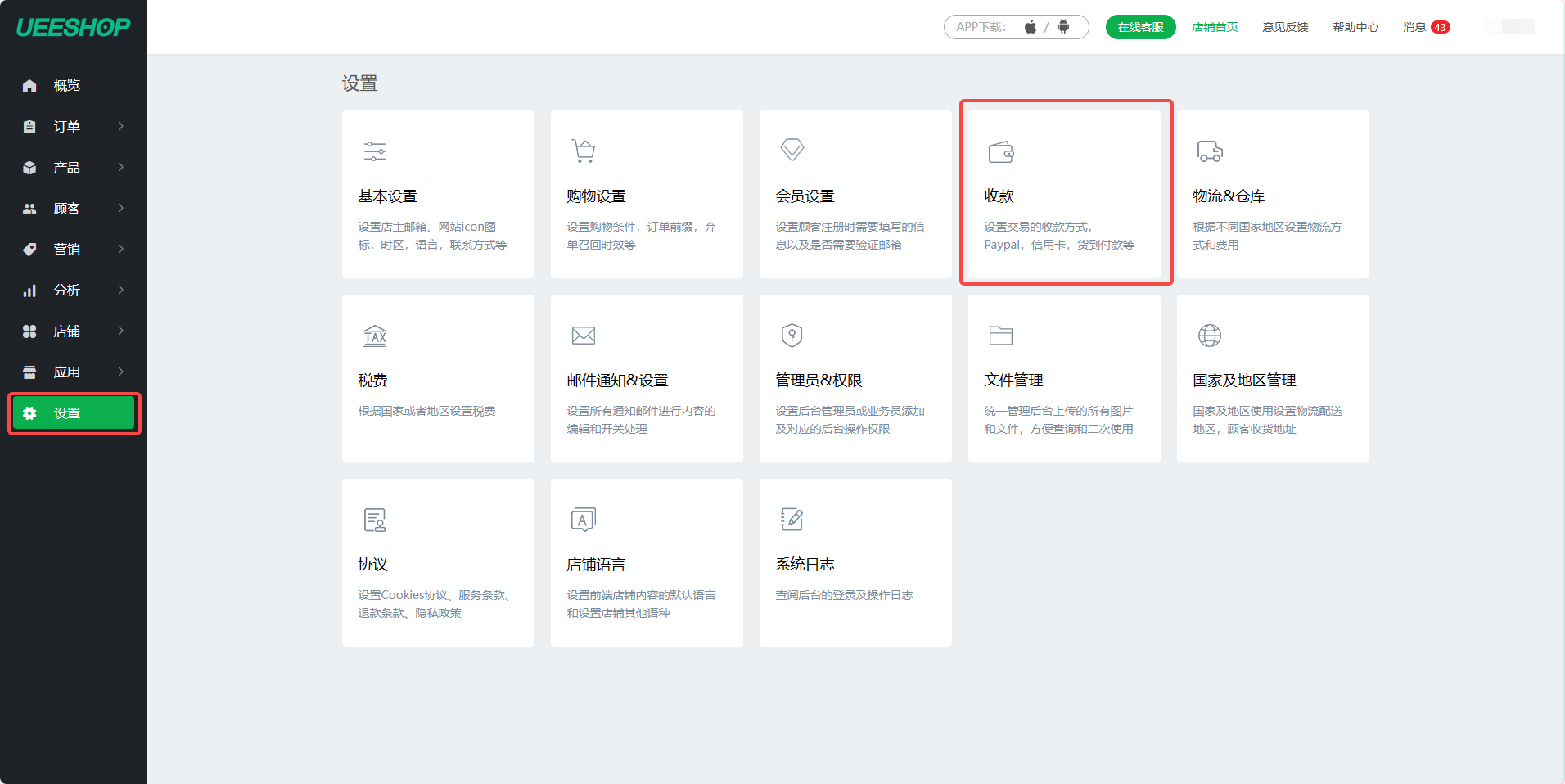This screenshot has width=1565, height=784.
Task: Click the 会员设置 diamond icon
Action: pyautogui.click(x=792, y=150)
